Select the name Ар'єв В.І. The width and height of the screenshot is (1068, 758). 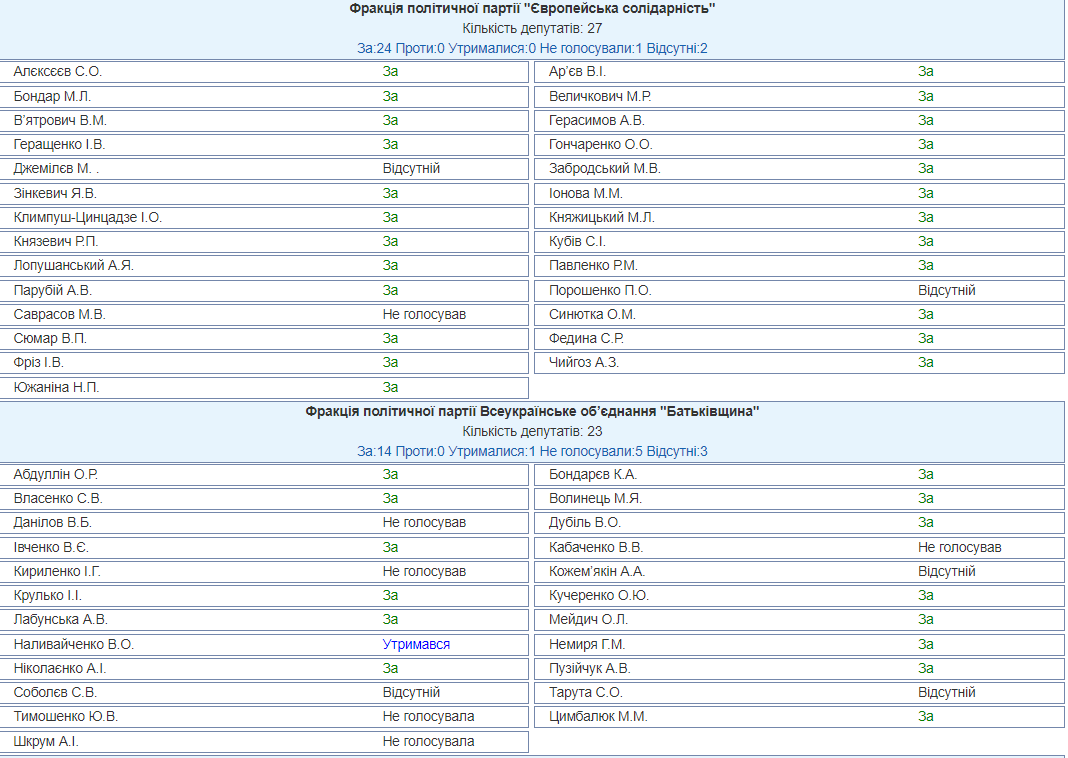click(x=577, y=72)
